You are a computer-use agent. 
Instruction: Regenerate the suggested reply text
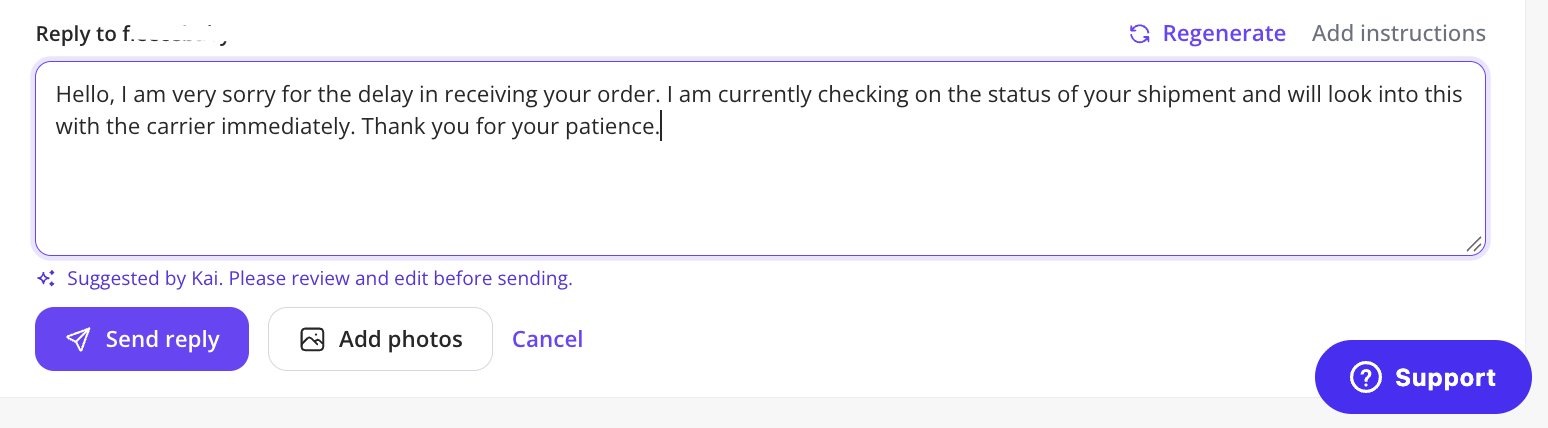point(1207,34)
